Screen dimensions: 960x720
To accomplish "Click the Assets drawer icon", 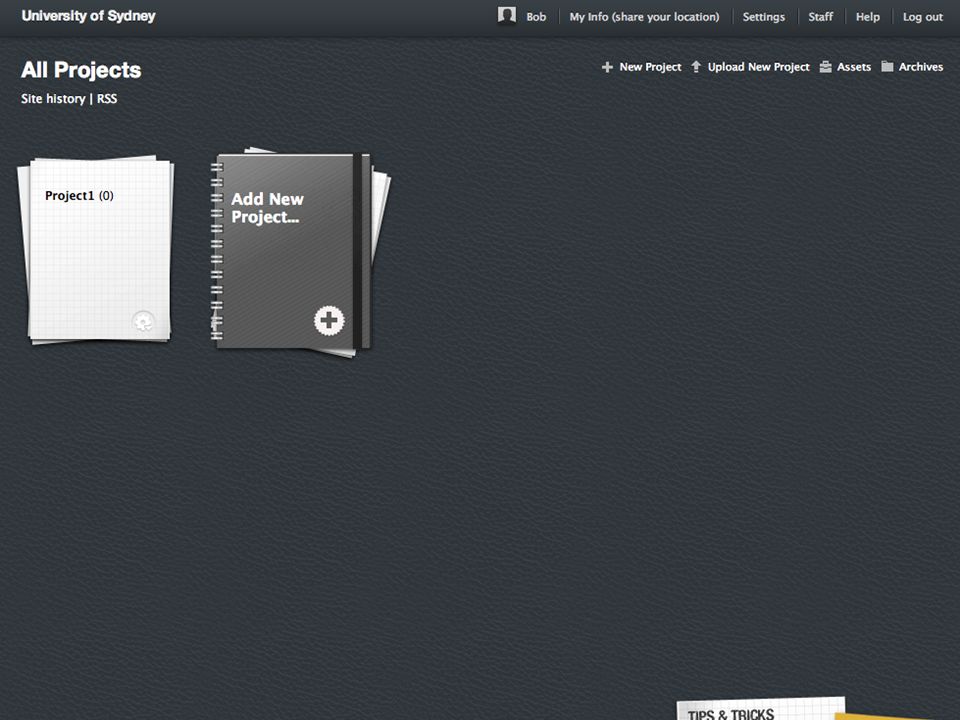I will (825, 67).
